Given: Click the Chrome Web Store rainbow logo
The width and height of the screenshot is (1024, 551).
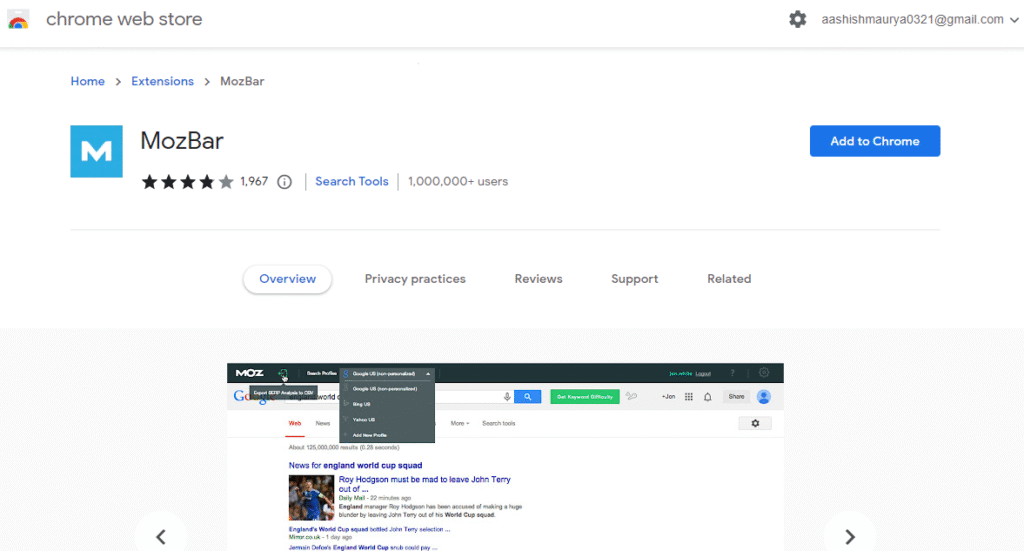Looking at the screenshot, I should [x=18, y=20].
